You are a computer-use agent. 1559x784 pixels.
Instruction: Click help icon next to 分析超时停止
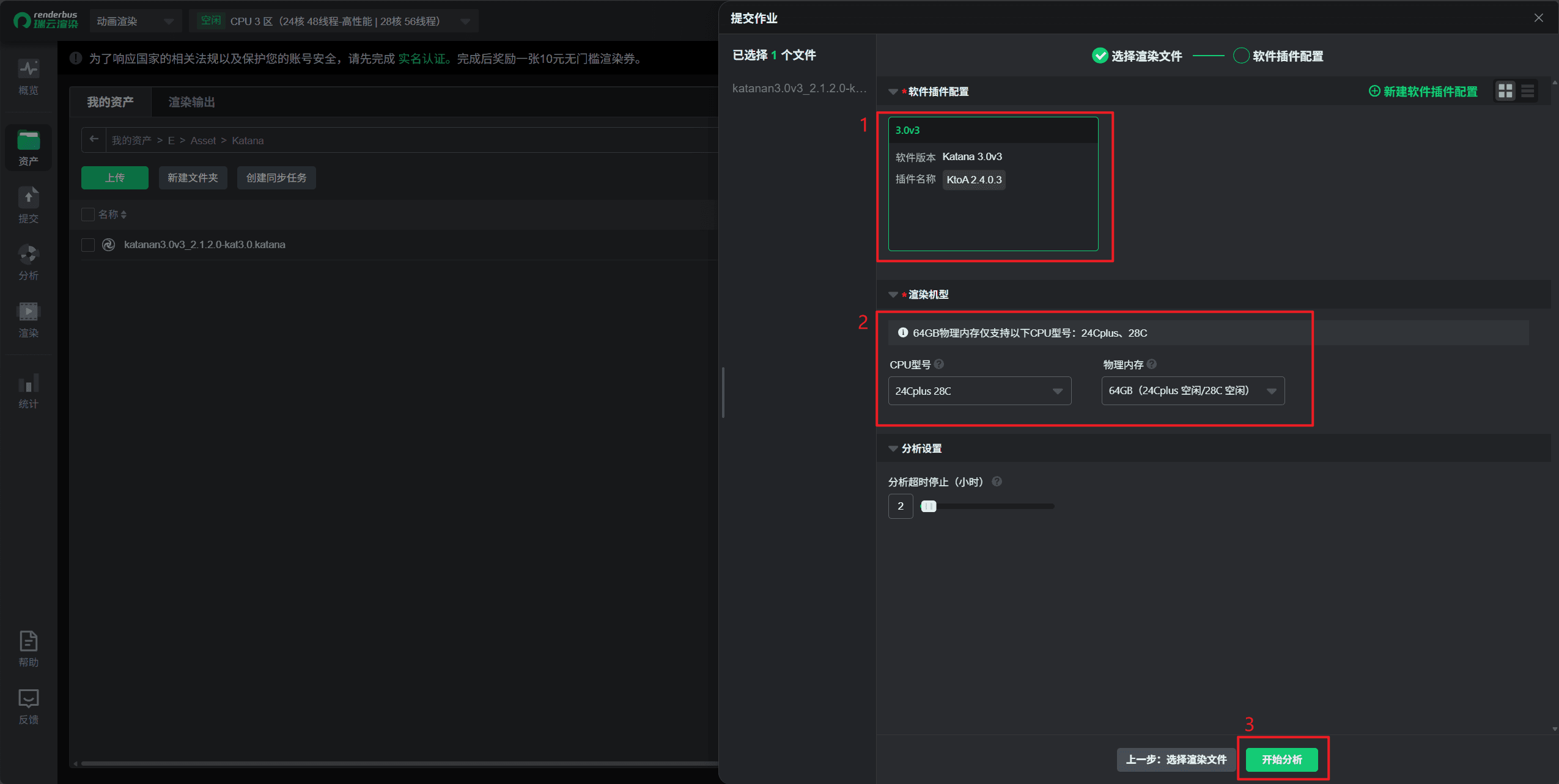click(997, 482)
